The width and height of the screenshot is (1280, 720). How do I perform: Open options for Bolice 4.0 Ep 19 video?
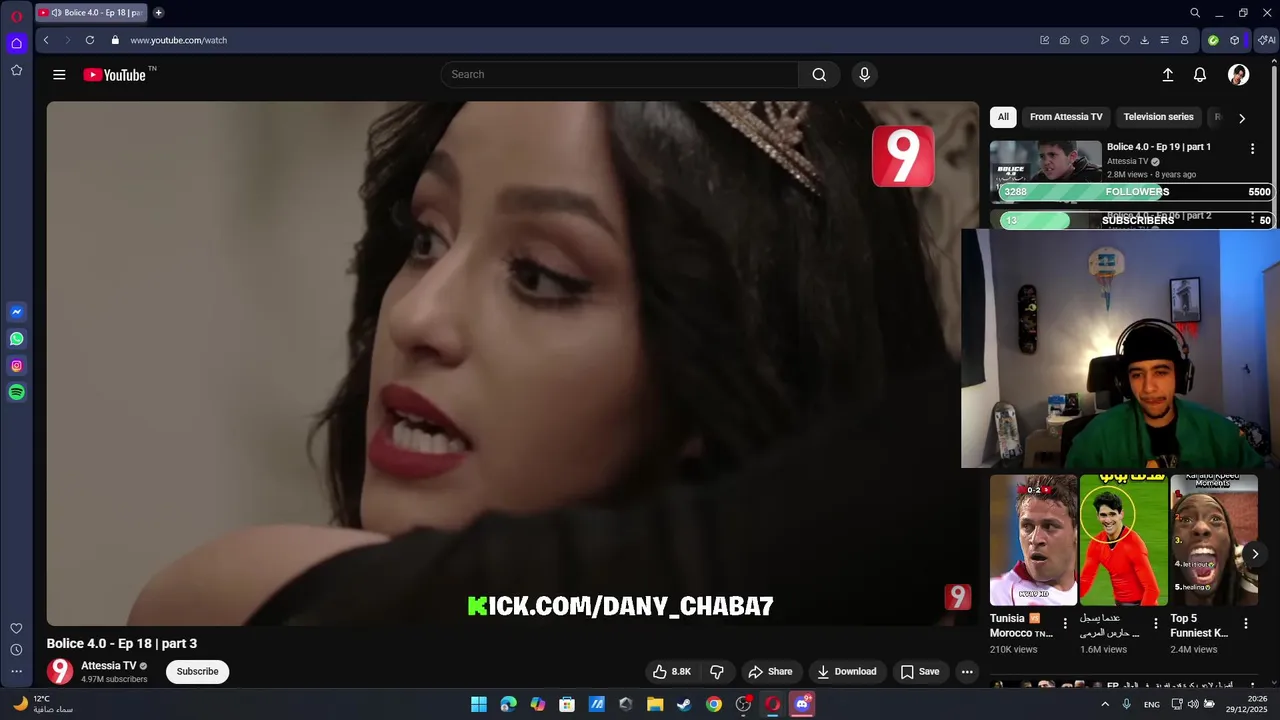tap(1252, 148)
